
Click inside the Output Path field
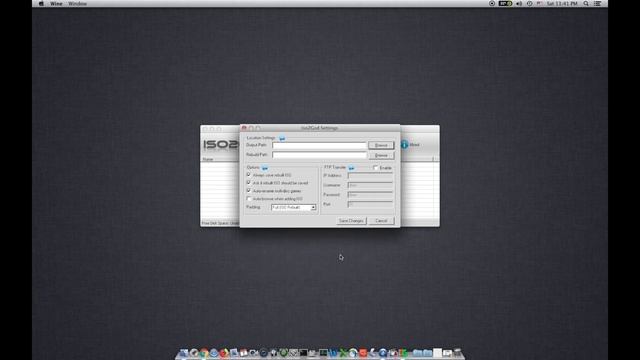click(319, 145)
